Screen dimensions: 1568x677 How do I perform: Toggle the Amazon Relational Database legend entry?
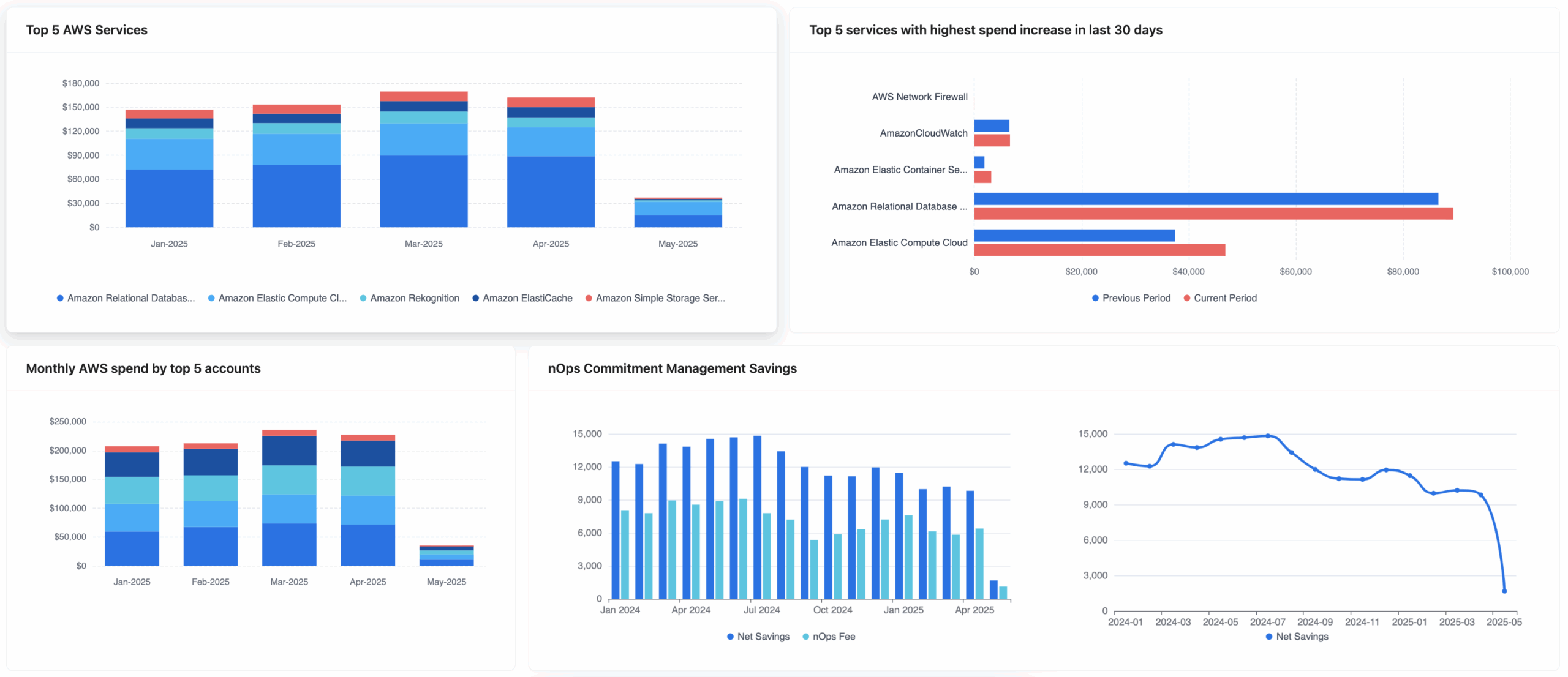(x=126, y=298)
